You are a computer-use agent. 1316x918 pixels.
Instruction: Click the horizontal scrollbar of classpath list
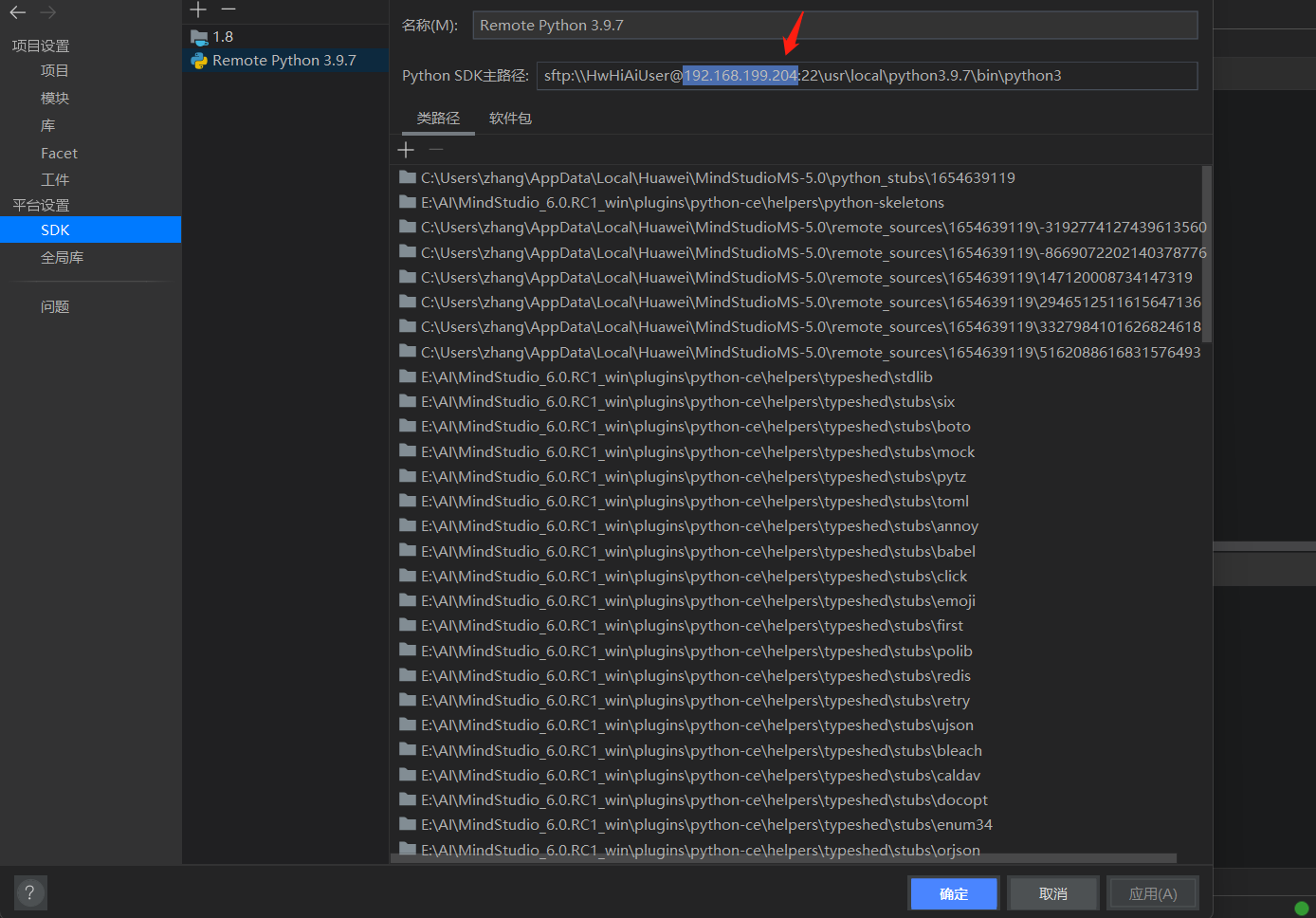[x=784, y=857]
